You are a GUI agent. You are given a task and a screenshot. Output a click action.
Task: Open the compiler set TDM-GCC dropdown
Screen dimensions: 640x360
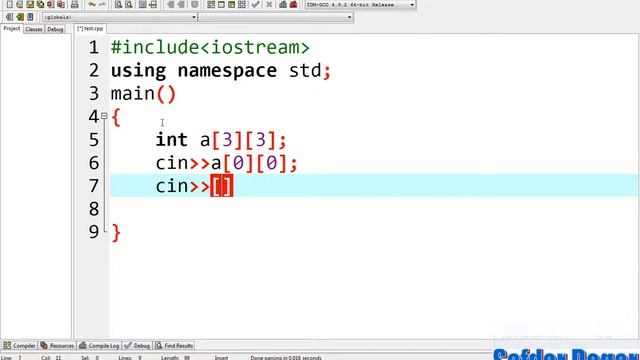tap(360, 4)
